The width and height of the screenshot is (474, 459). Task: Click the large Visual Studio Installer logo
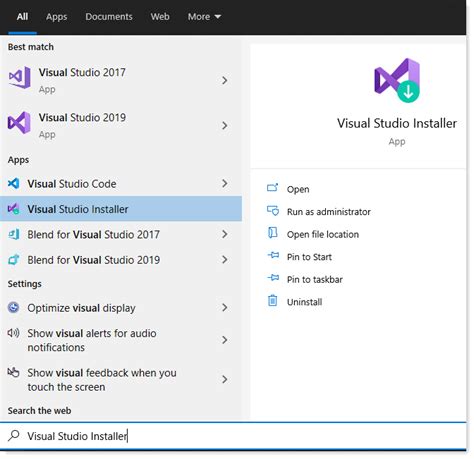pos(397,80)
